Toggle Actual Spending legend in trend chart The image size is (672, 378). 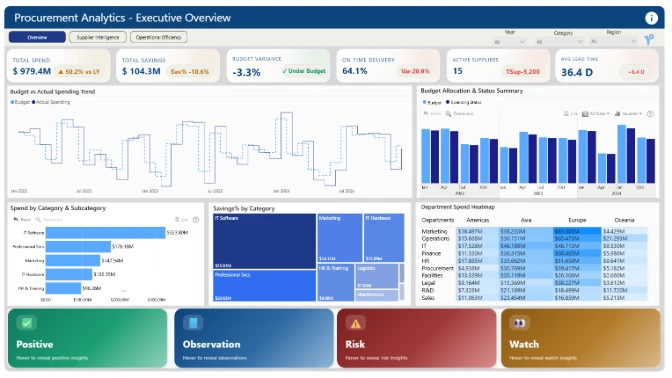click(x=51, y=102)
